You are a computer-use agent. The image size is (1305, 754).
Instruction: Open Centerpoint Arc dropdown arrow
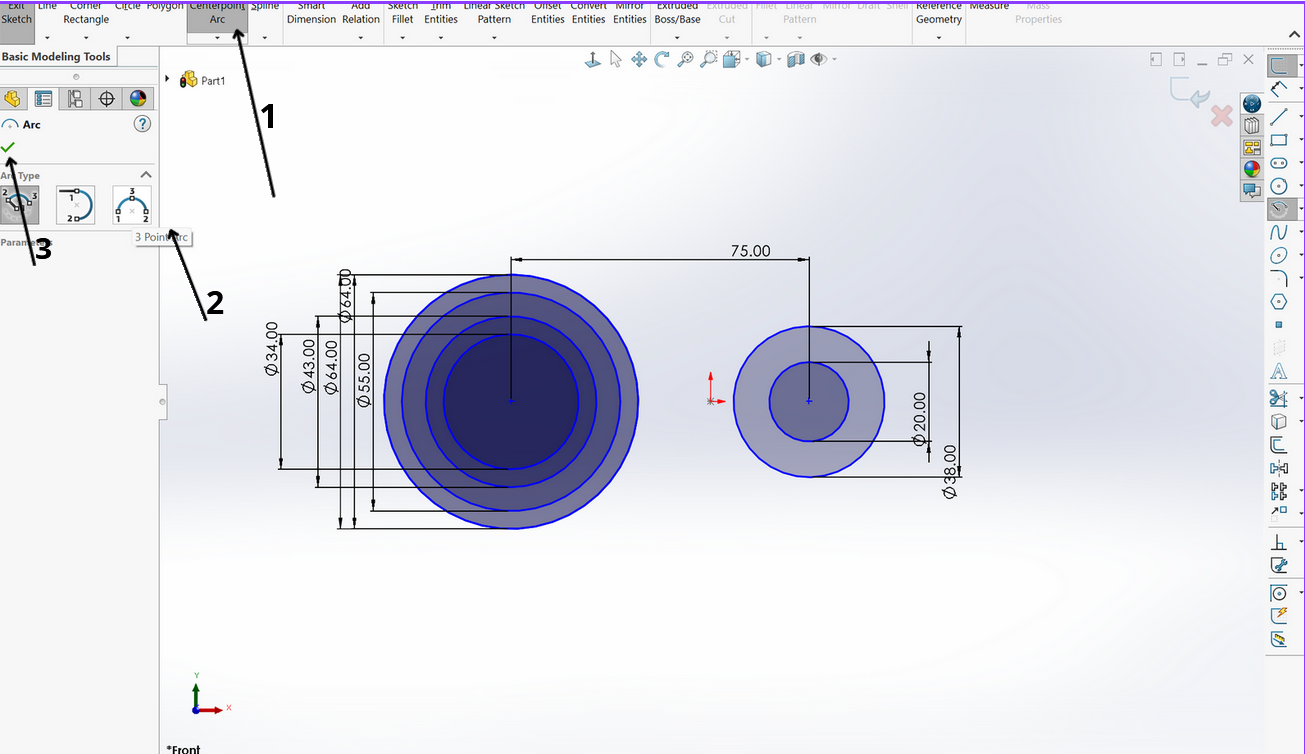pos(217,38)
